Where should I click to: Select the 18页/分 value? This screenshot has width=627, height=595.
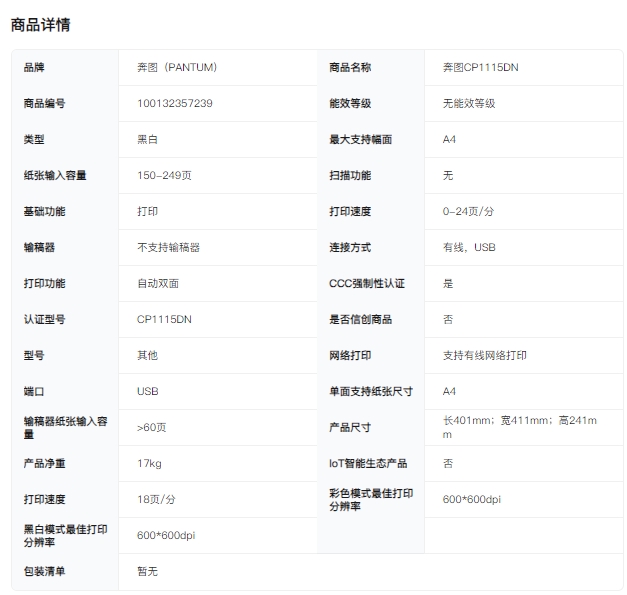click(156, 499)
